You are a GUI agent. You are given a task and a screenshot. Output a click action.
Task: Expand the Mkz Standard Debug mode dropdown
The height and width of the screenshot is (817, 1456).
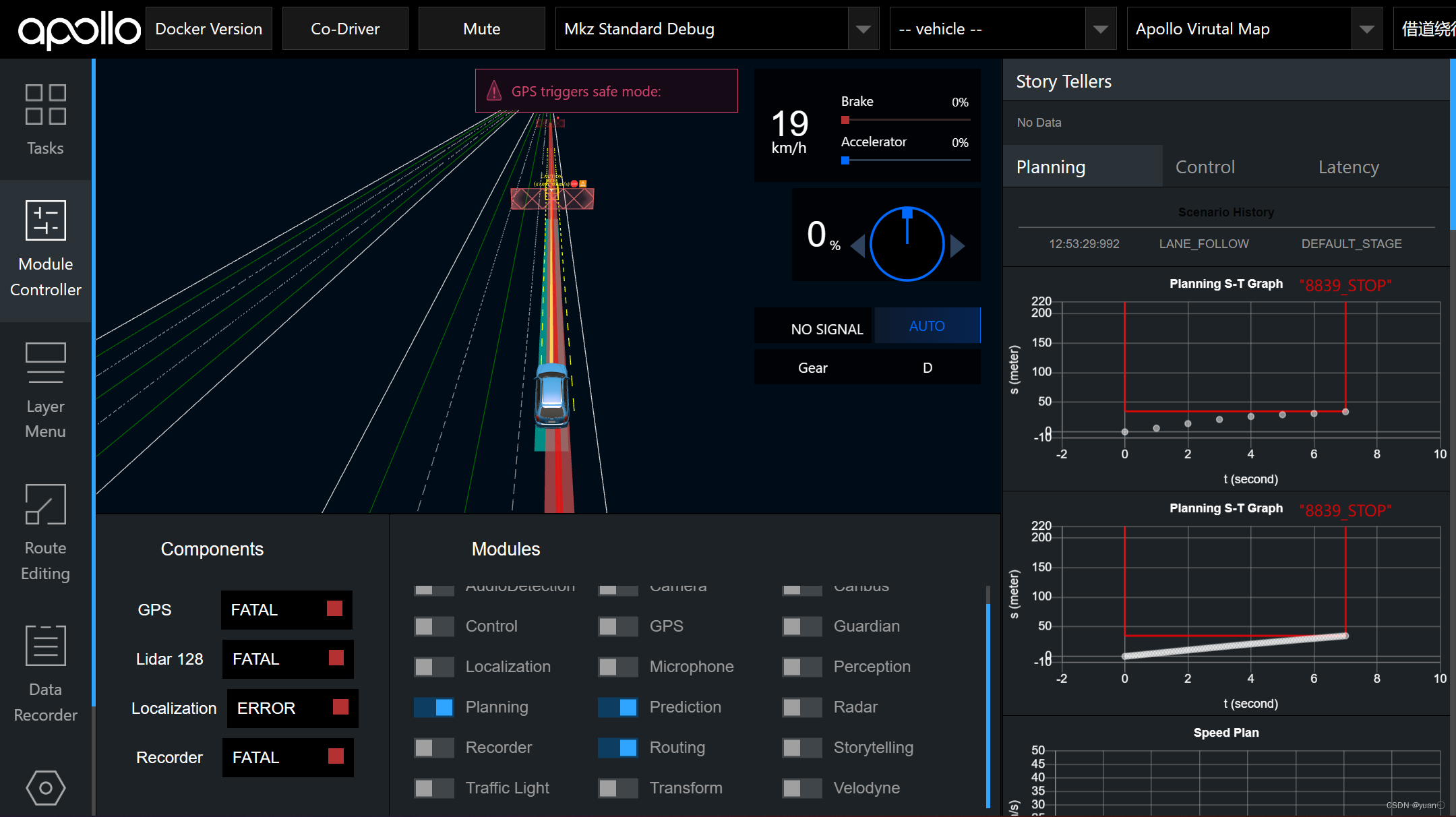pyautogui.click(x=863, y=29)
